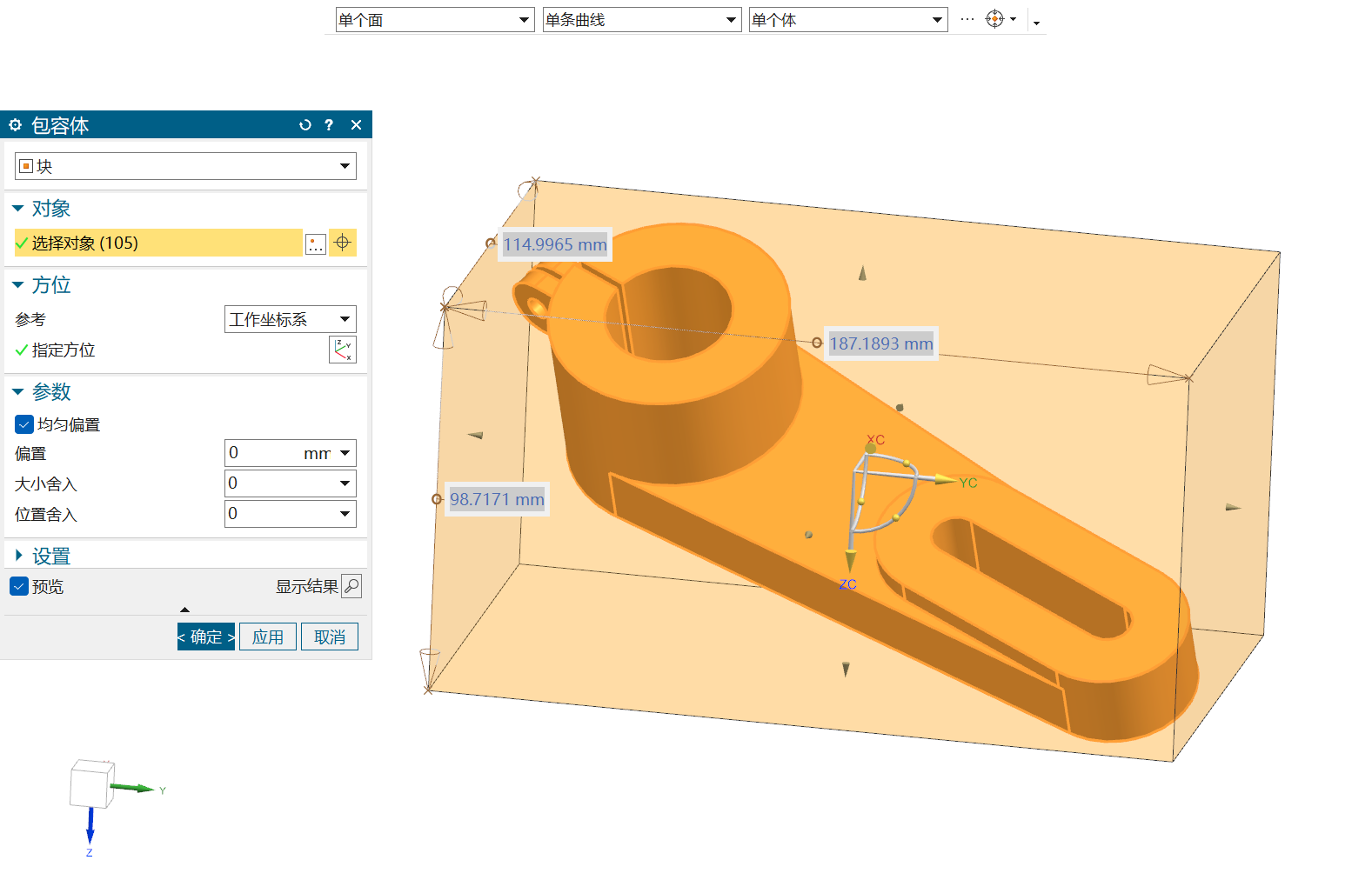1372x880 pixels.
Task: Click the show result magnifier icon
Action: (351, 586)
